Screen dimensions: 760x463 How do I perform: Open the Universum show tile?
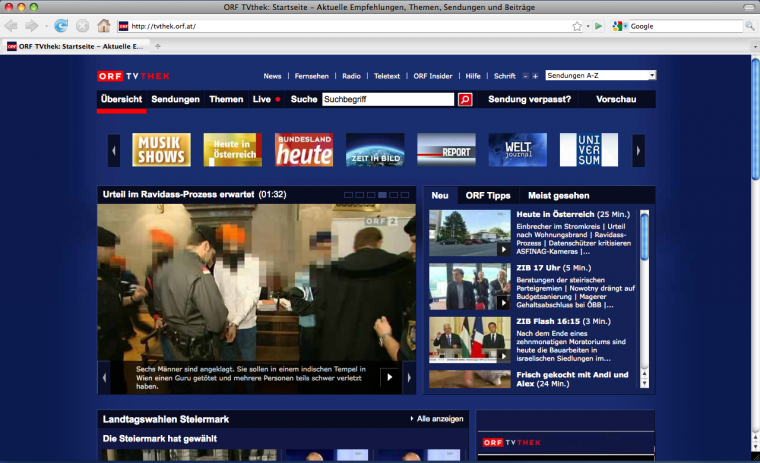tap(589, 150)
